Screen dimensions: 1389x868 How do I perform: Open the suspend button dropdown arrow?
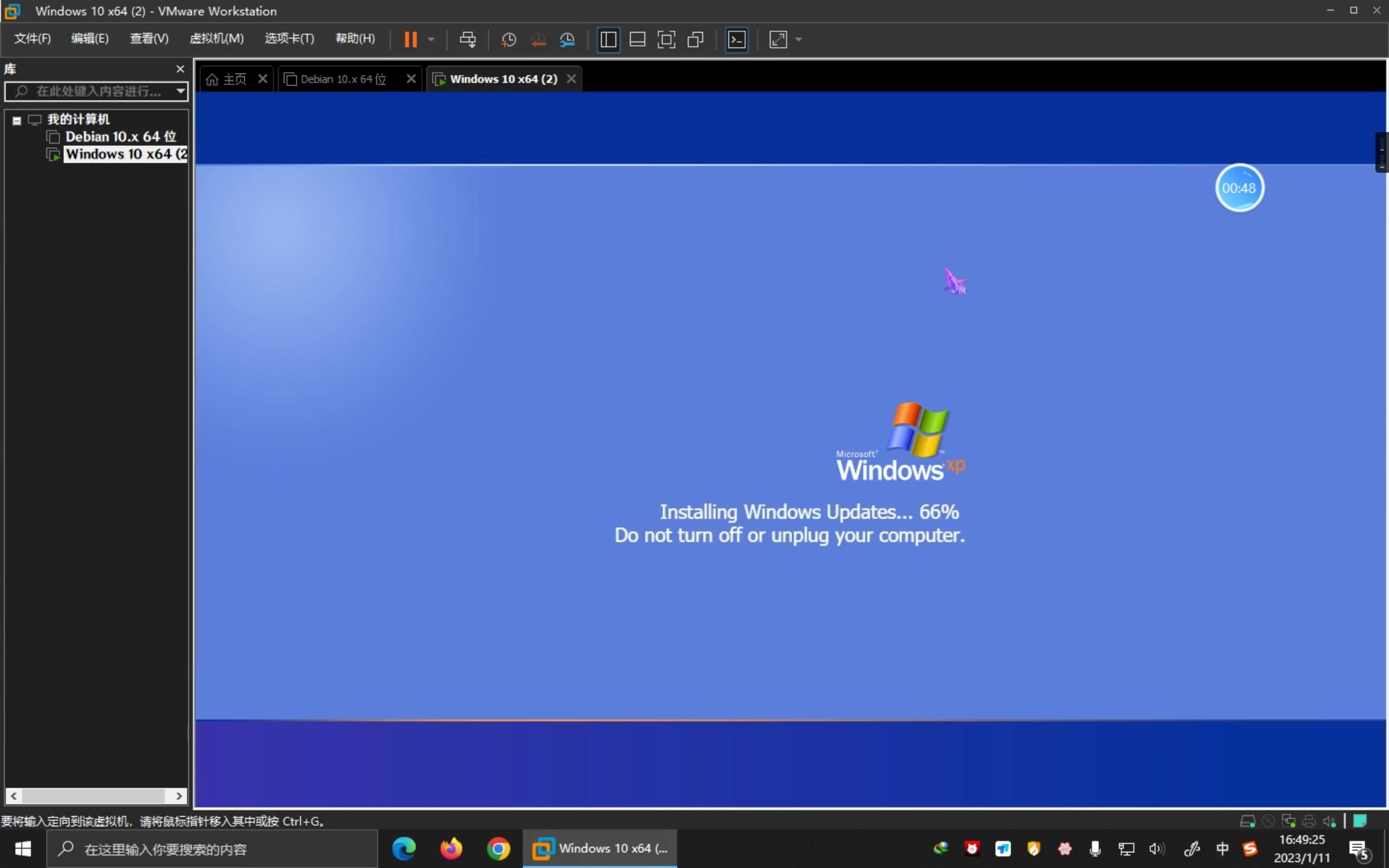(430, 39)
